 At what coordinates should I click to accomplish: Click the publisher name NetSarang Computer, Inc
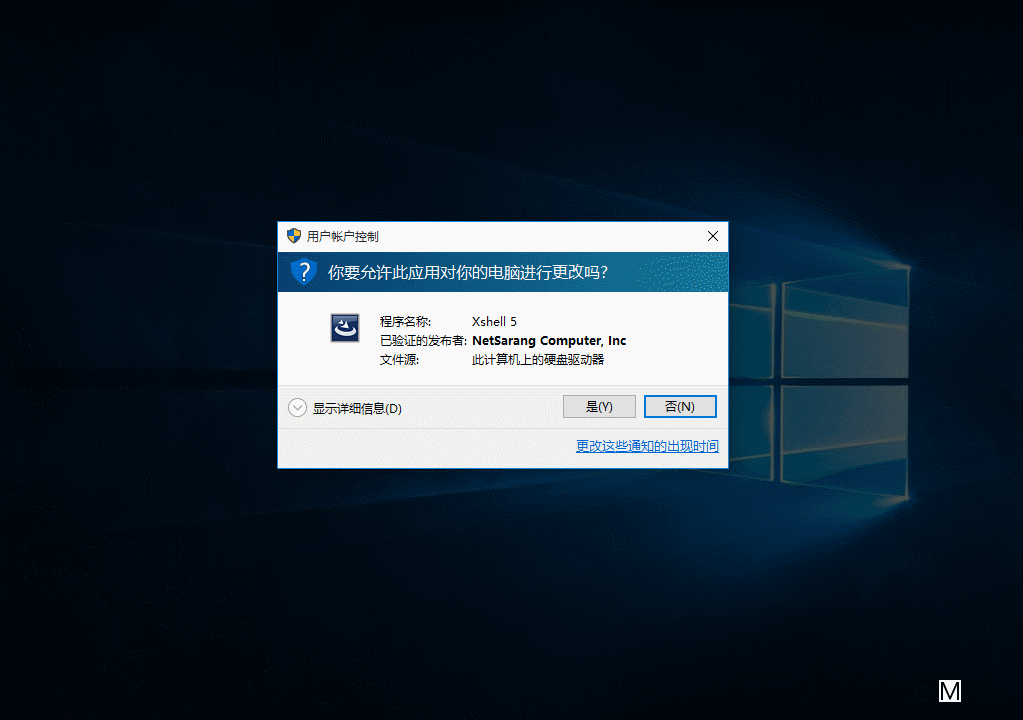point(549,340)
